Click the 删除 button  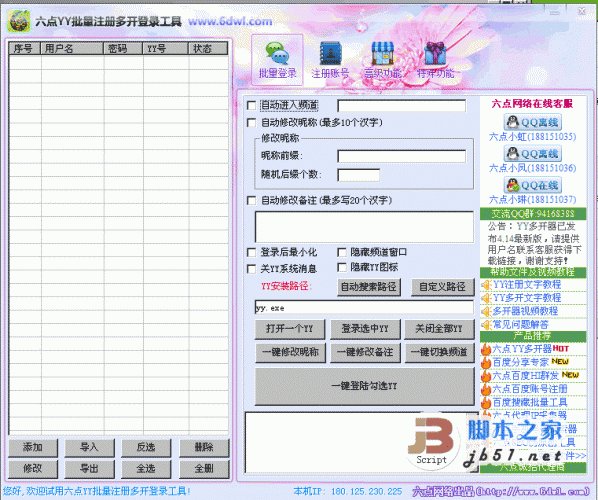(204, 447)
